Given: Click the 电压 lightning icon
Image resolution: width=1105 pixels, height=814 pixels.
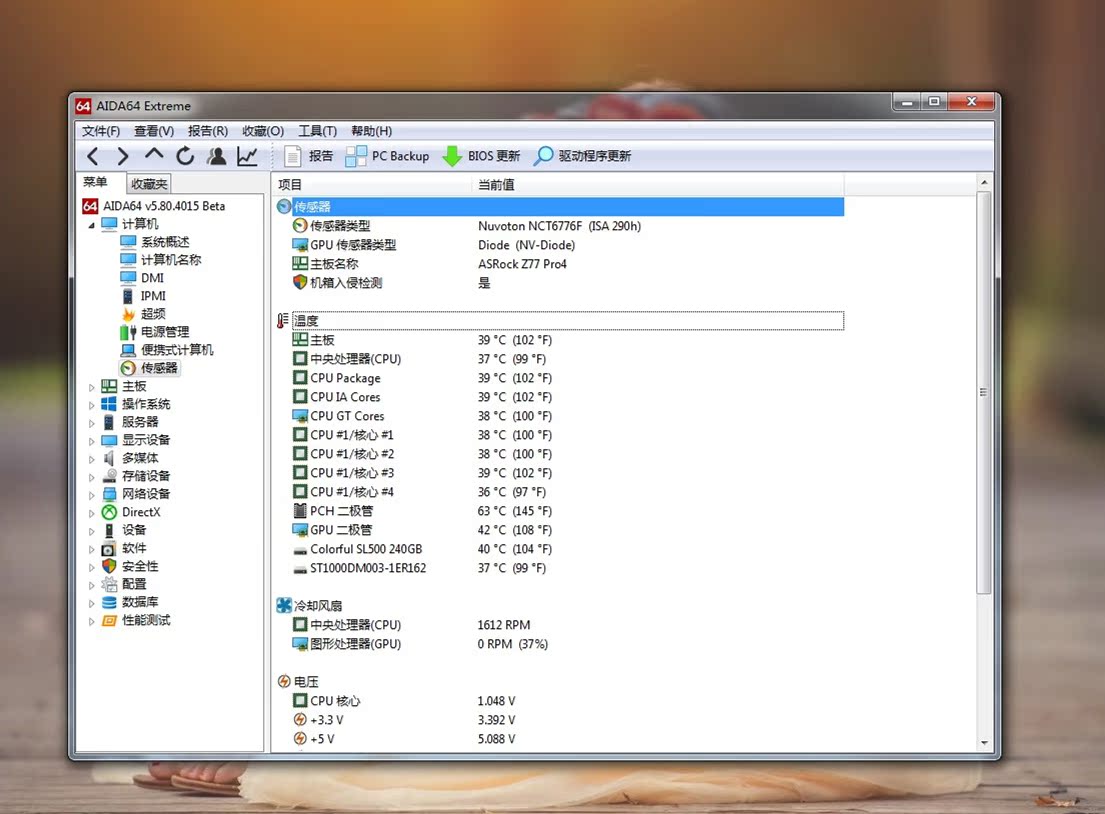Looking at the screenshot, I should [x=284, y=682].
